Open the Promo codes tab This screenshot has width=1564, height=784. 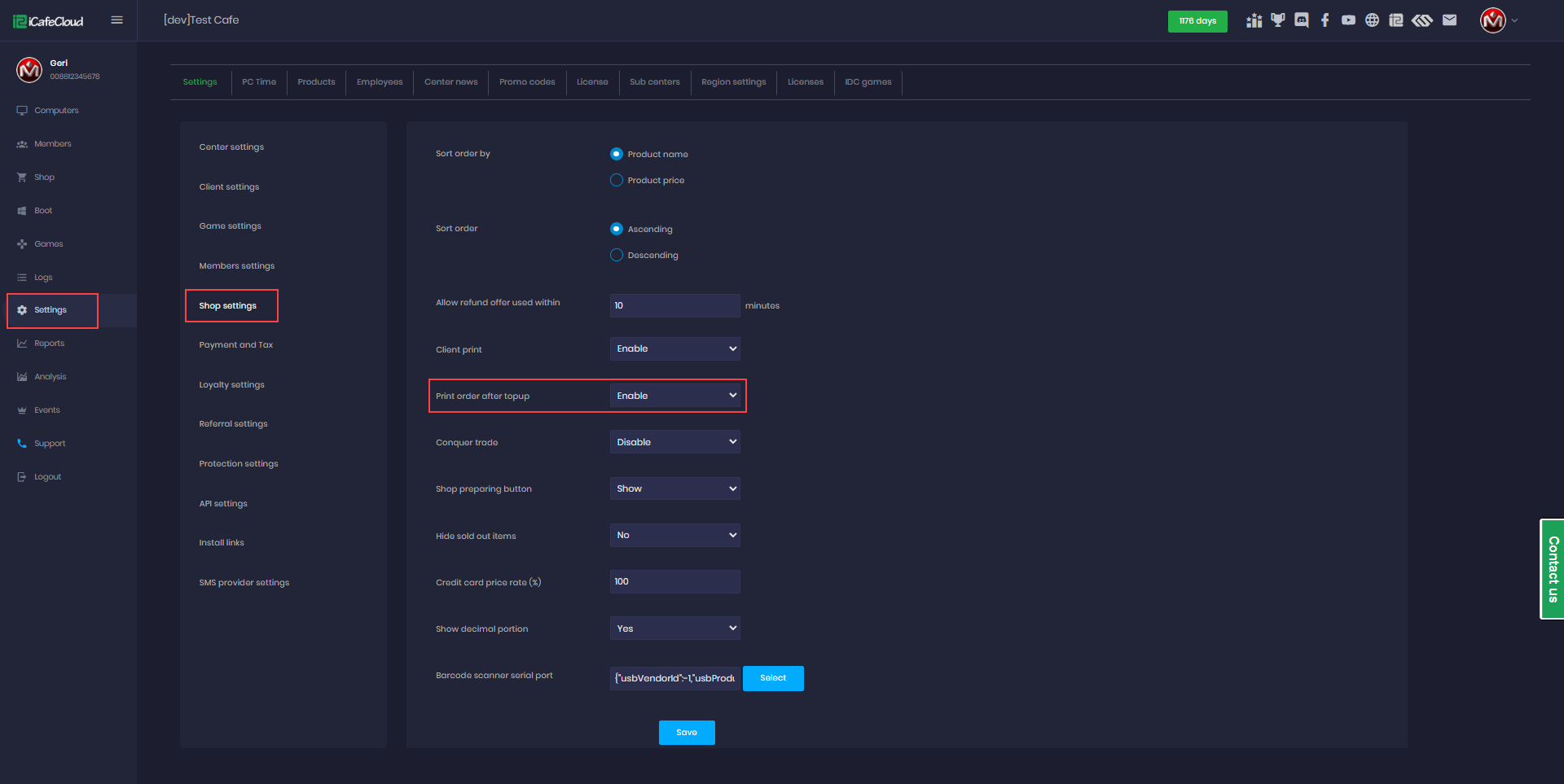click(x=527, y=82)
